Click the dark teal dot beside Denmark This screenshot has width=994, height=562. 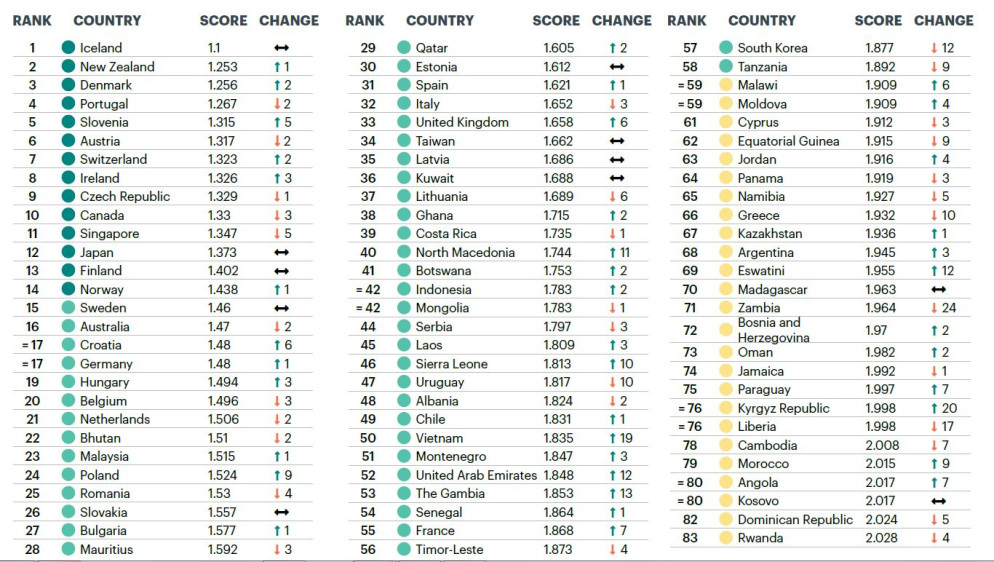pos(68,85)
